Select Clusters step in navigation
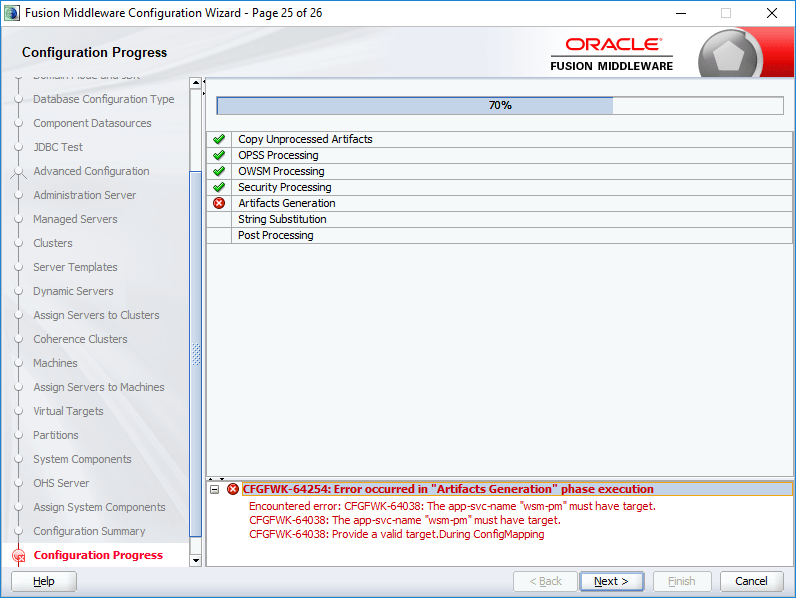This screenshot has height=598, width=796. [53, 243]
